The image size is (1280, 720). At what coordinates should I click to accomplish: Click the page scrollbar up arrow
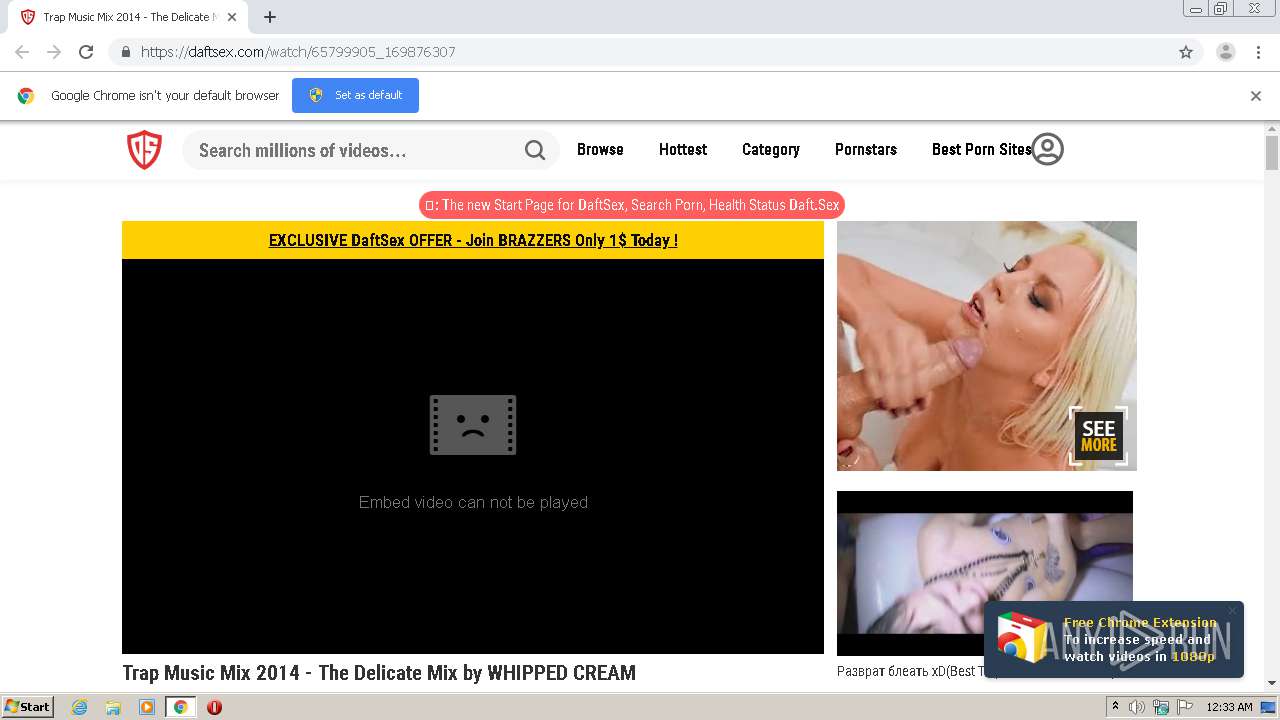pos(1272,129)
